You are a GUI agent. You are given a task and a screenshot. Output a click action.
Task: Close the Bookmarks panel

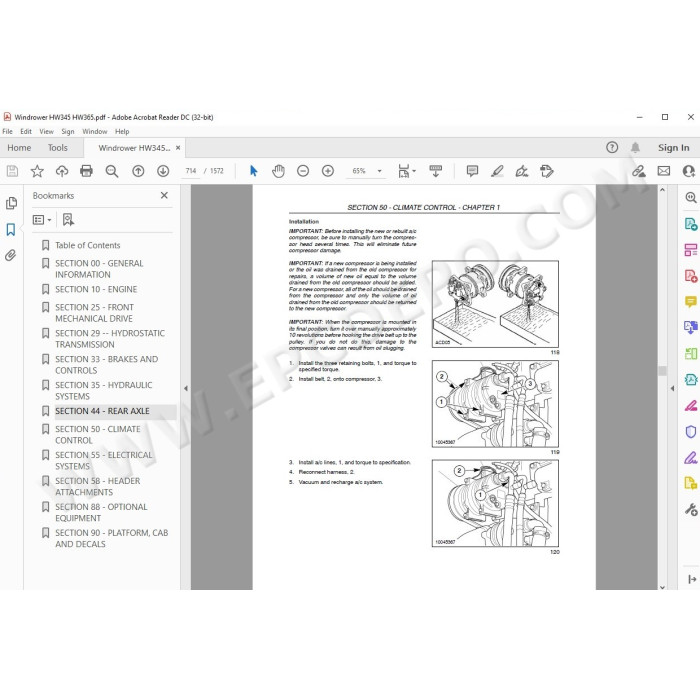pyautogui.click(x=164, y=196)
